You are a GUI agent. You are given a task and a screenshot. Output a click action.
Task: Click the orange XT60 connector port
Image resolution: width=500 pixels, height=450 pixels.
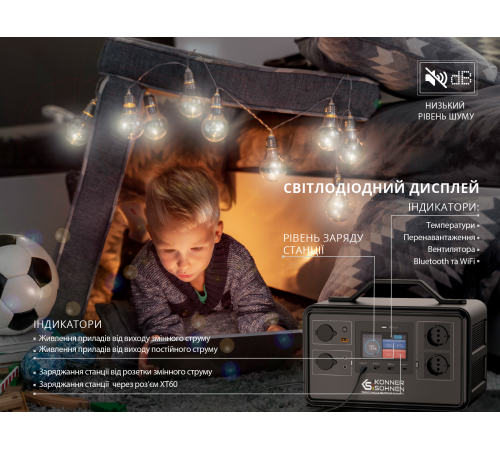345,340
